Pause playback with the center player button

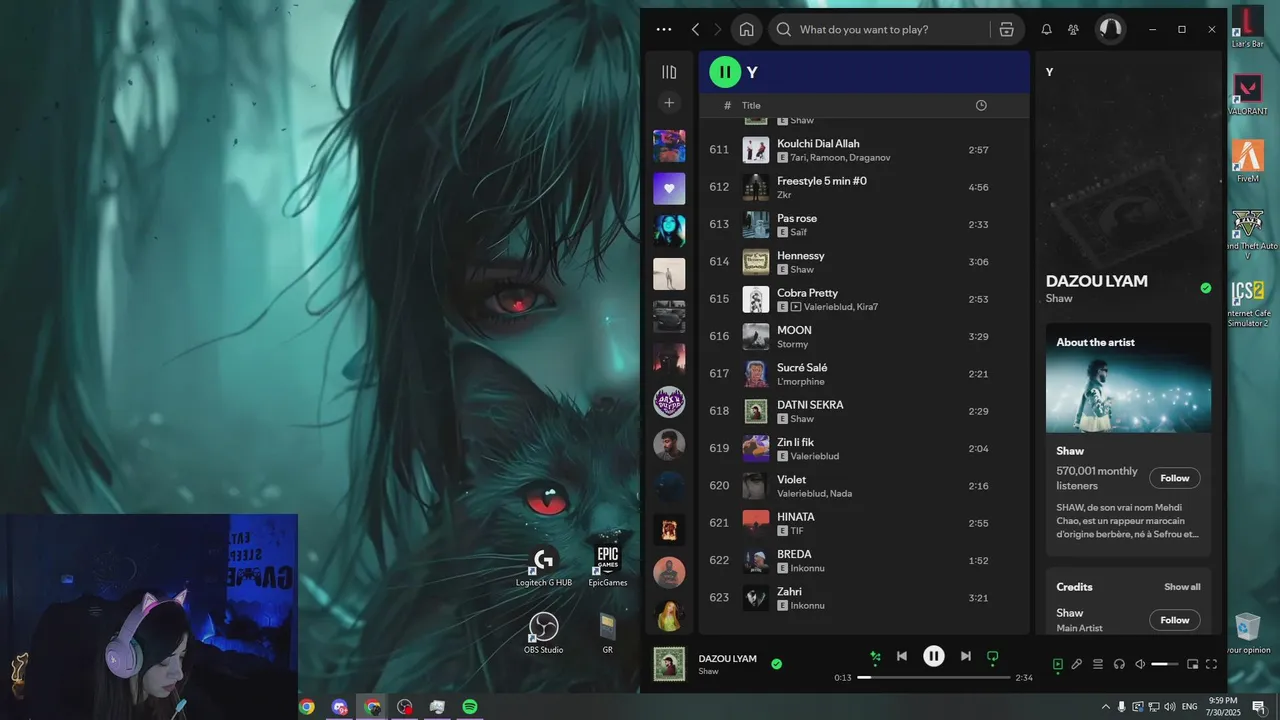click(933, 656)
